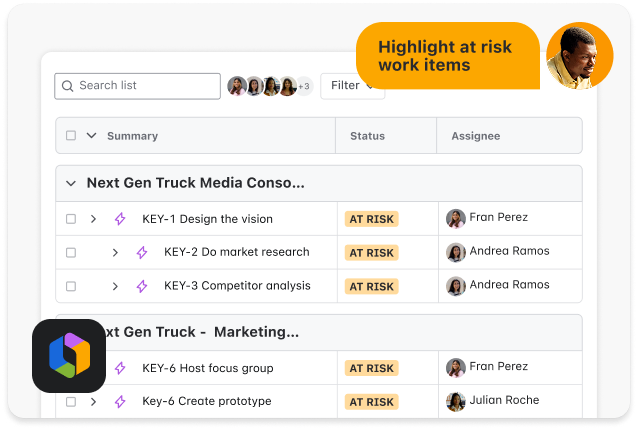Click the lightning icon beside KEY-1
636x428 pixels.
[x=120, y=219]
